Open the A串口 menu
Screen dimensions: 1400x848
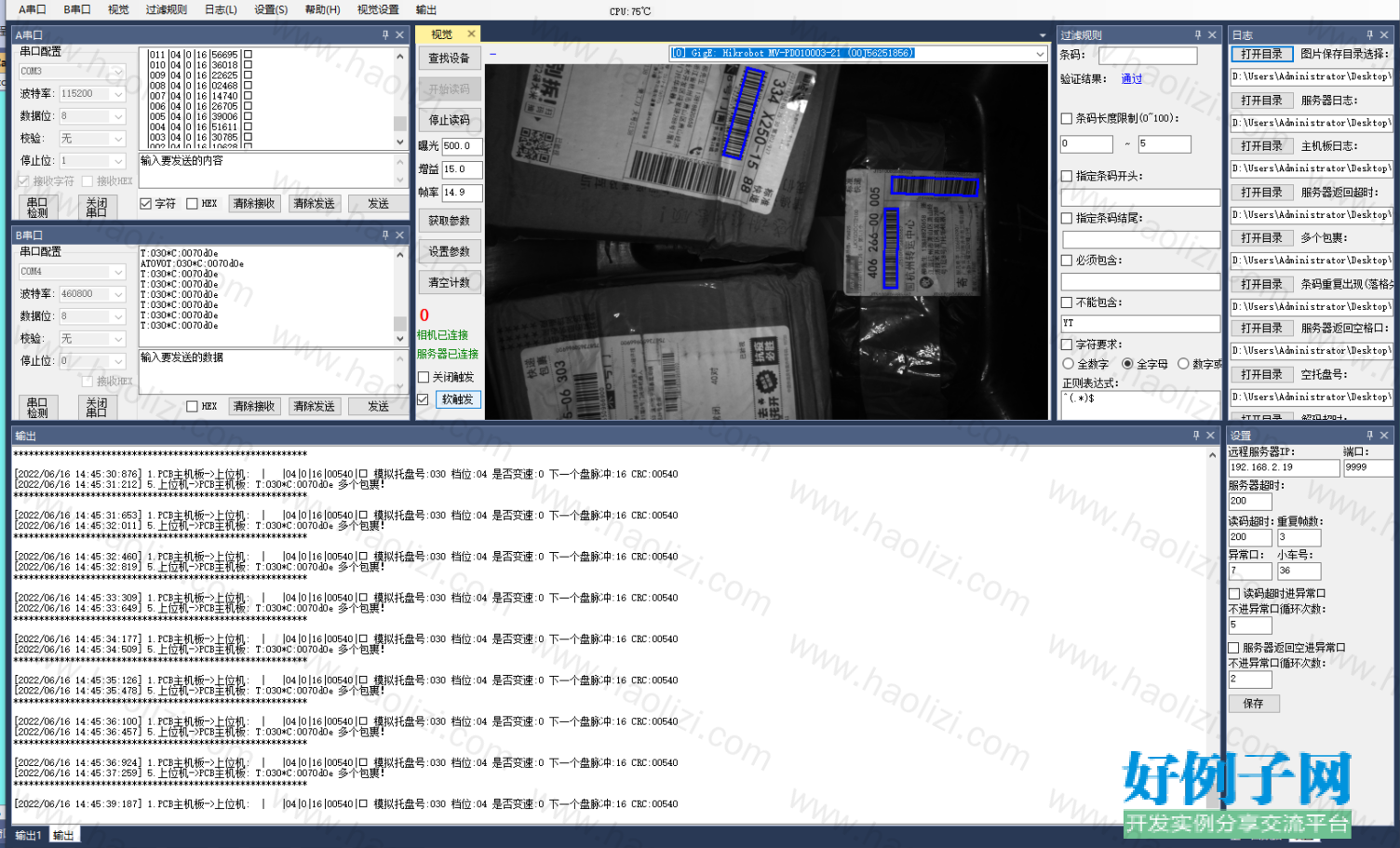(x=32, y=9)
